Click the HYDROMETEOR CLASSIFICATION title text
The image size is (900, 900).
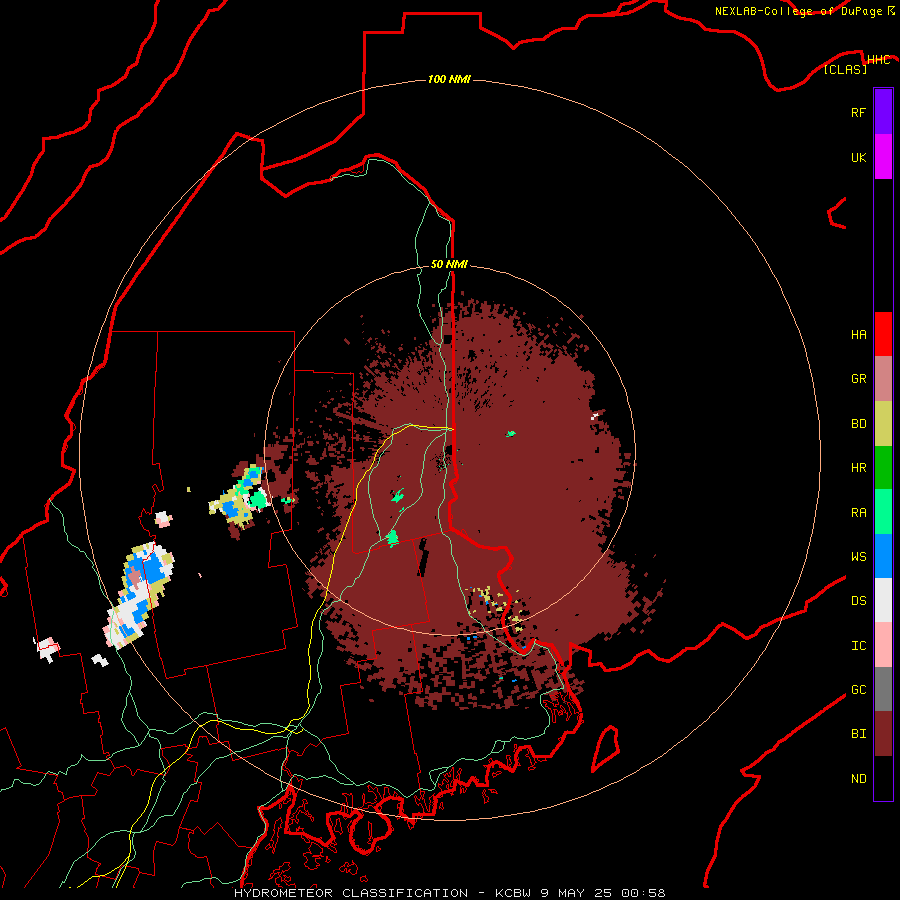click(x=351, y=893)
